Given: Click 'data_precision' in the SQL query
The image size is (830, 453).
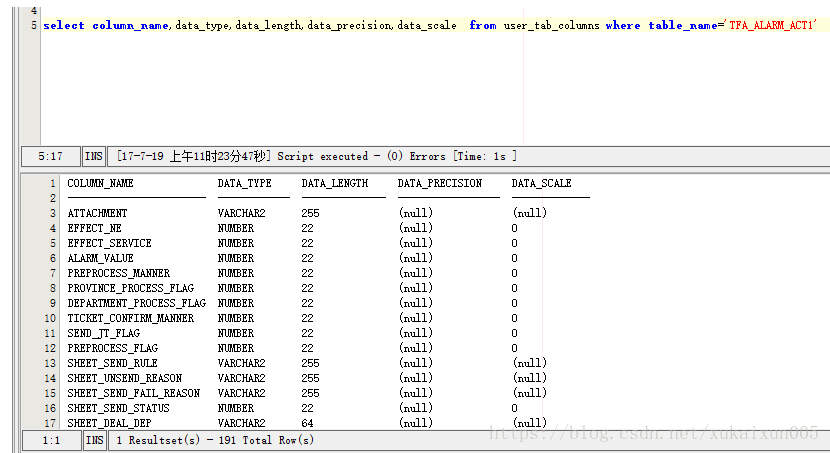Looking at the screenshot, I should pyautogui.click(x=349, y=25).
